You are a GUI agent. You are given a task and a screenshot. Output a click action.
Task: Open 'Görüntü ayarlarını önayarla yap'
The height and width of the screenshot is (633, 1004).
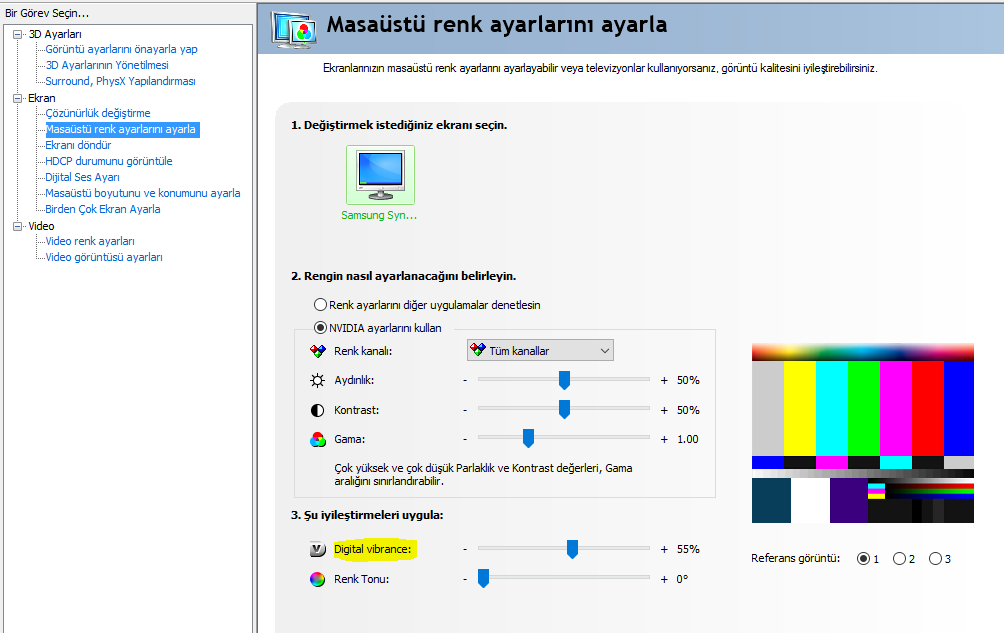[x=121, y=49]
